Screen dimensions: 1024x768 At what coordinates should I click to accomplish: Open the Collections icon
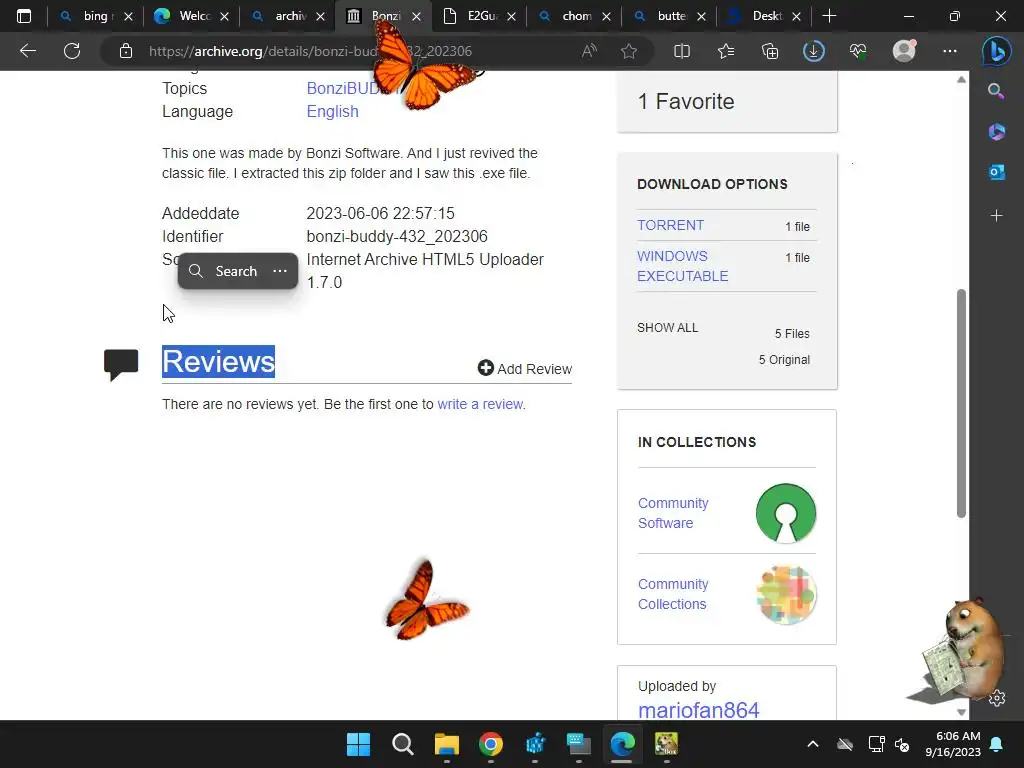tap(770, 51)
